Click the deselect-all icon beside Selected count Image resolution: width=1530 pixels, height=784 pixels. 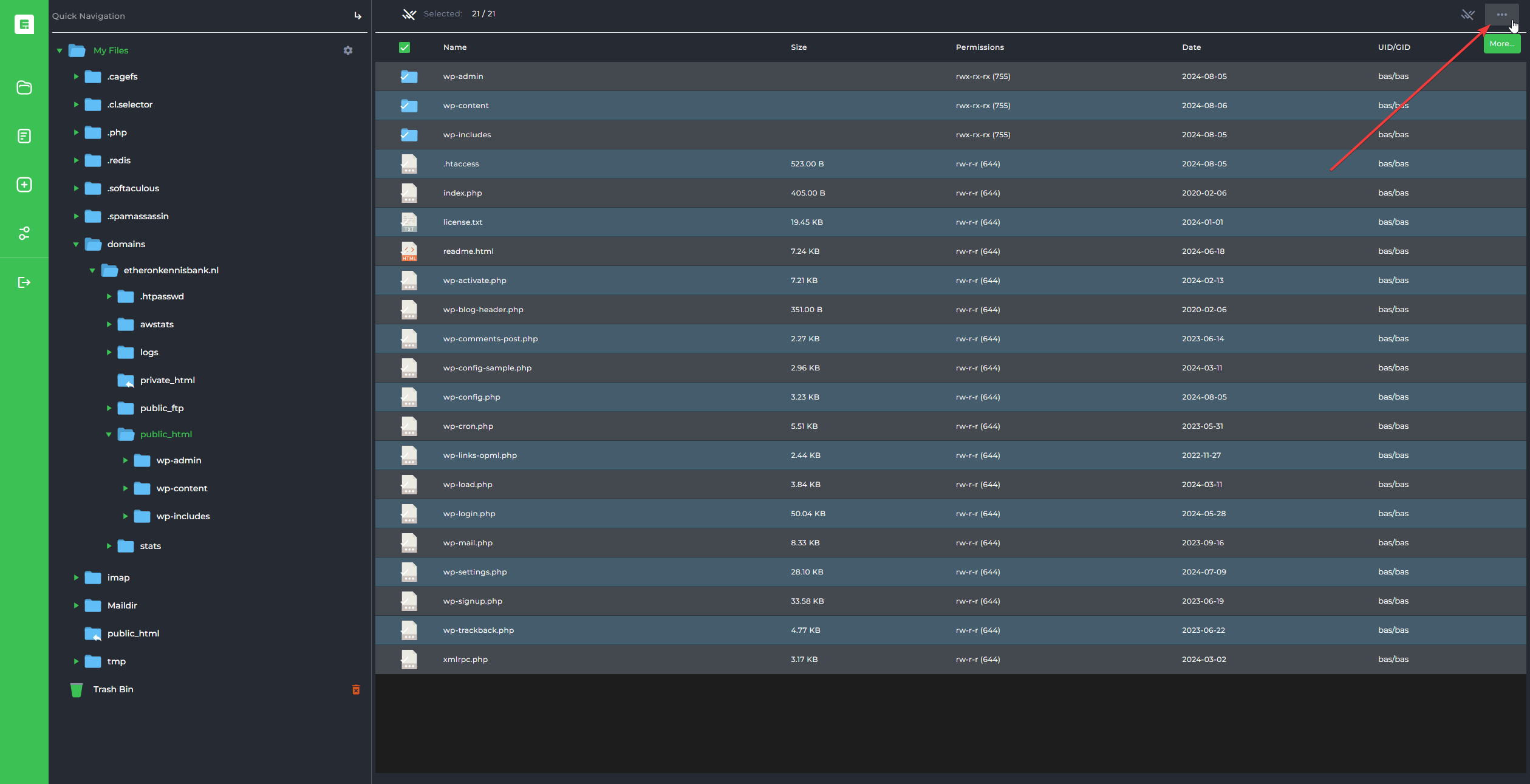pyautogui.click(x=409, y=14)
